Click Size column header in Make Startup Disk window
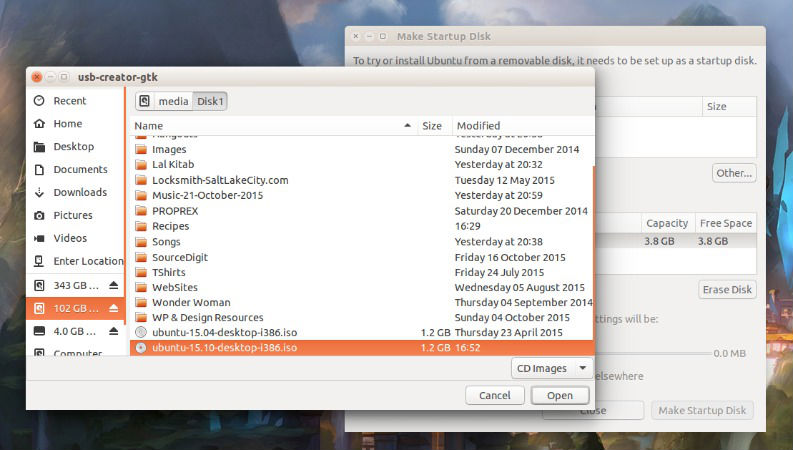The width and height of the screenshot is (793, 450). 729,106
